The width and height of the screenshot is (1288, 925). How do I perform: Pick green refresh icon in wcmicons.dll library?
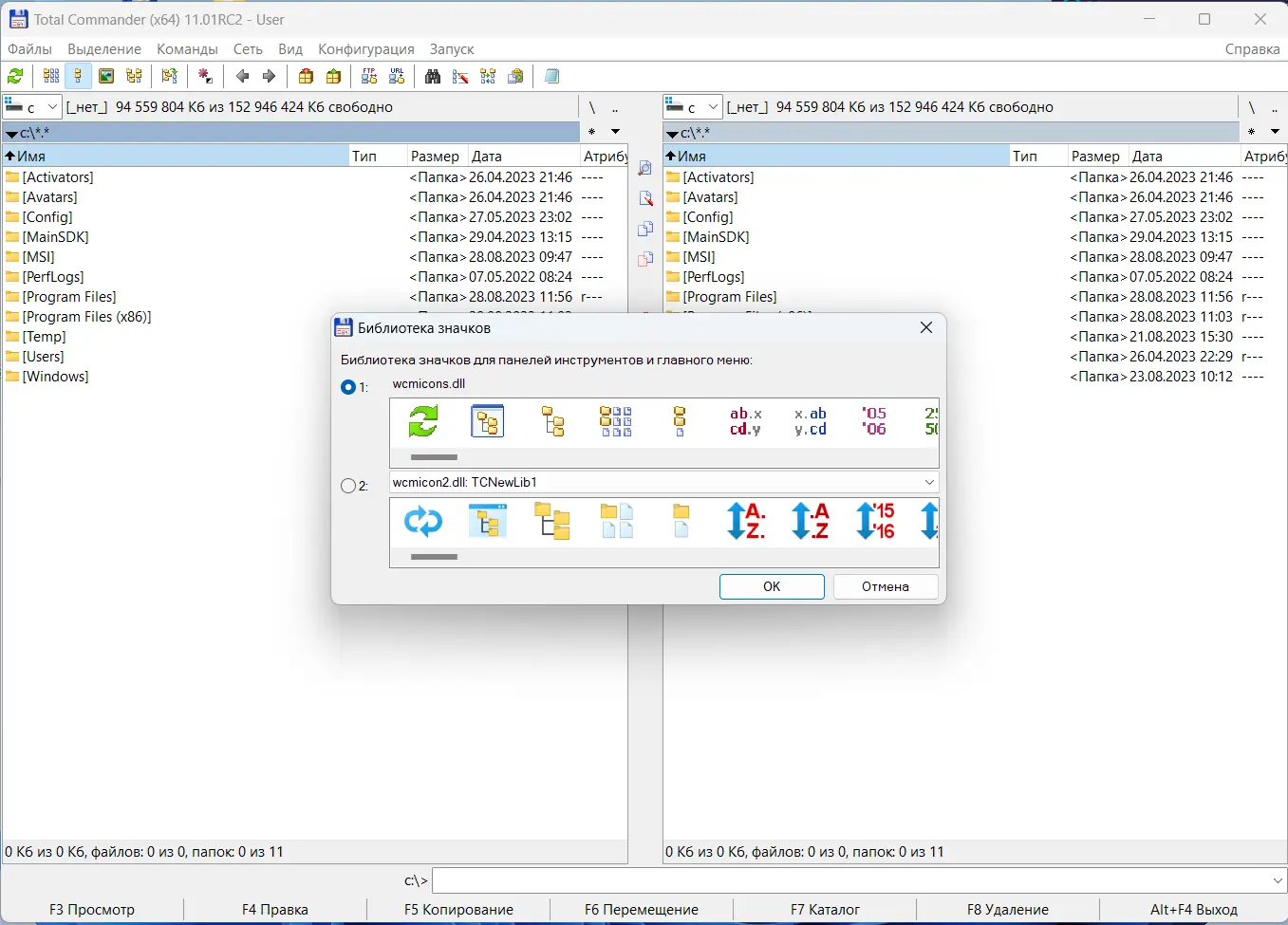pyautogui.click(x=423, y=421)
